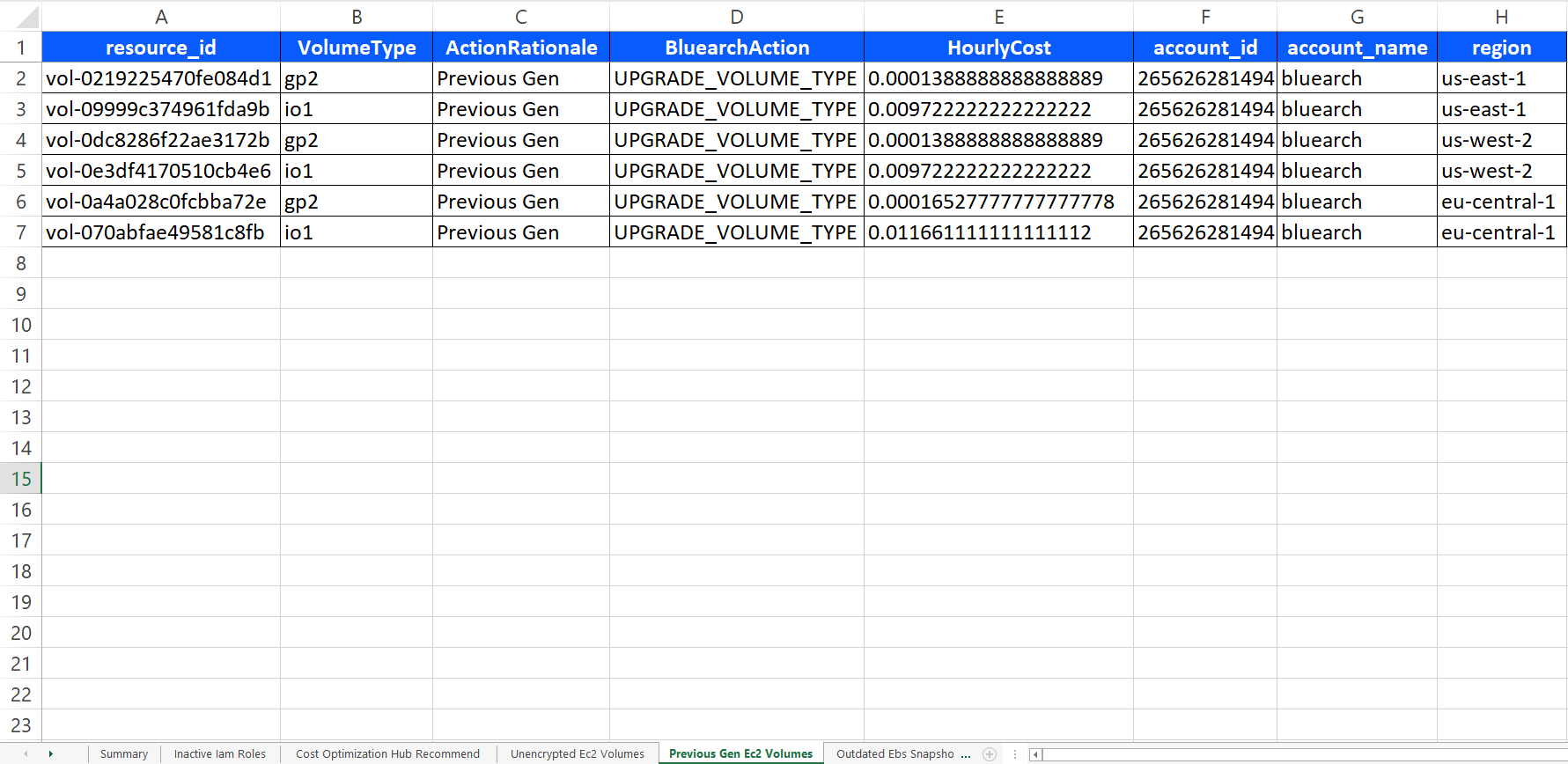Screen dimensions: 1568x764
Task: Select row 15 header
Action: pos(21,479)
